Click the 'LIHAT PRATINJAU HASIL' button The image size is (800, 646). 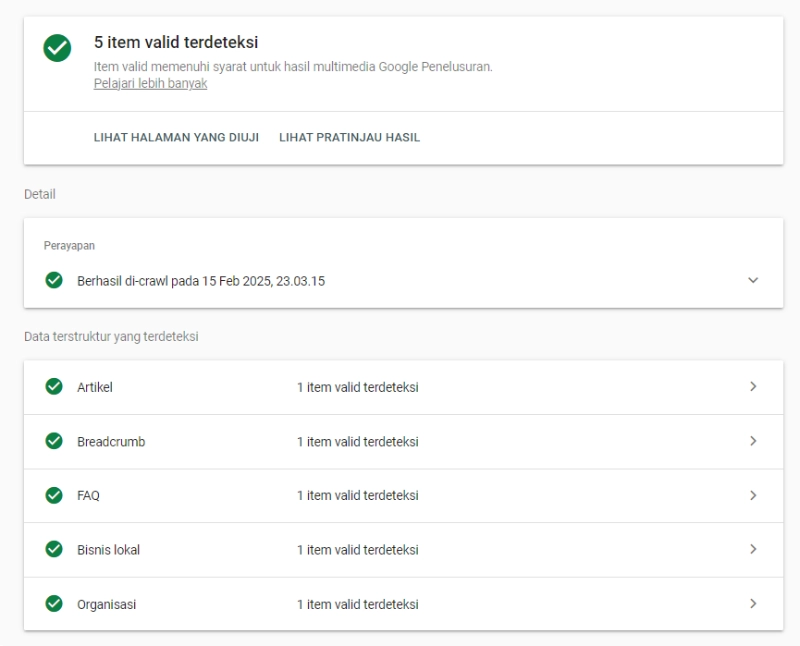tap(349, 137)
